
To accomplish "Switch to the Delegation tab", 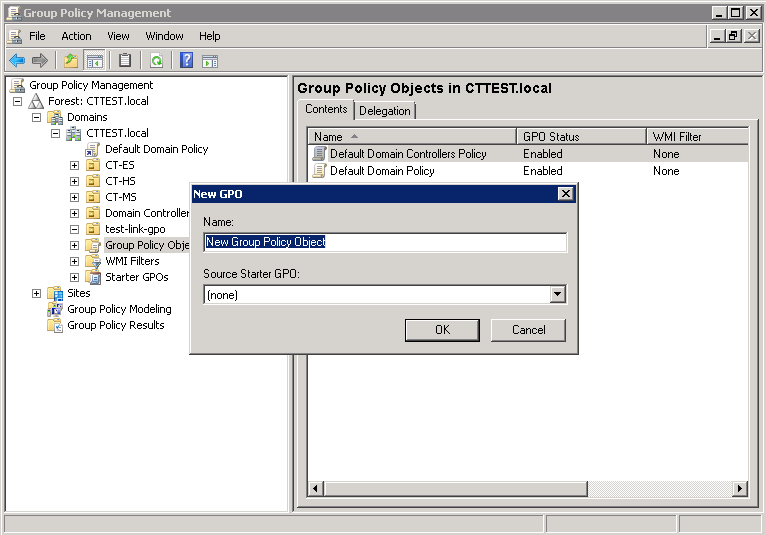I will pyautogui.click(x=385, y=111).
